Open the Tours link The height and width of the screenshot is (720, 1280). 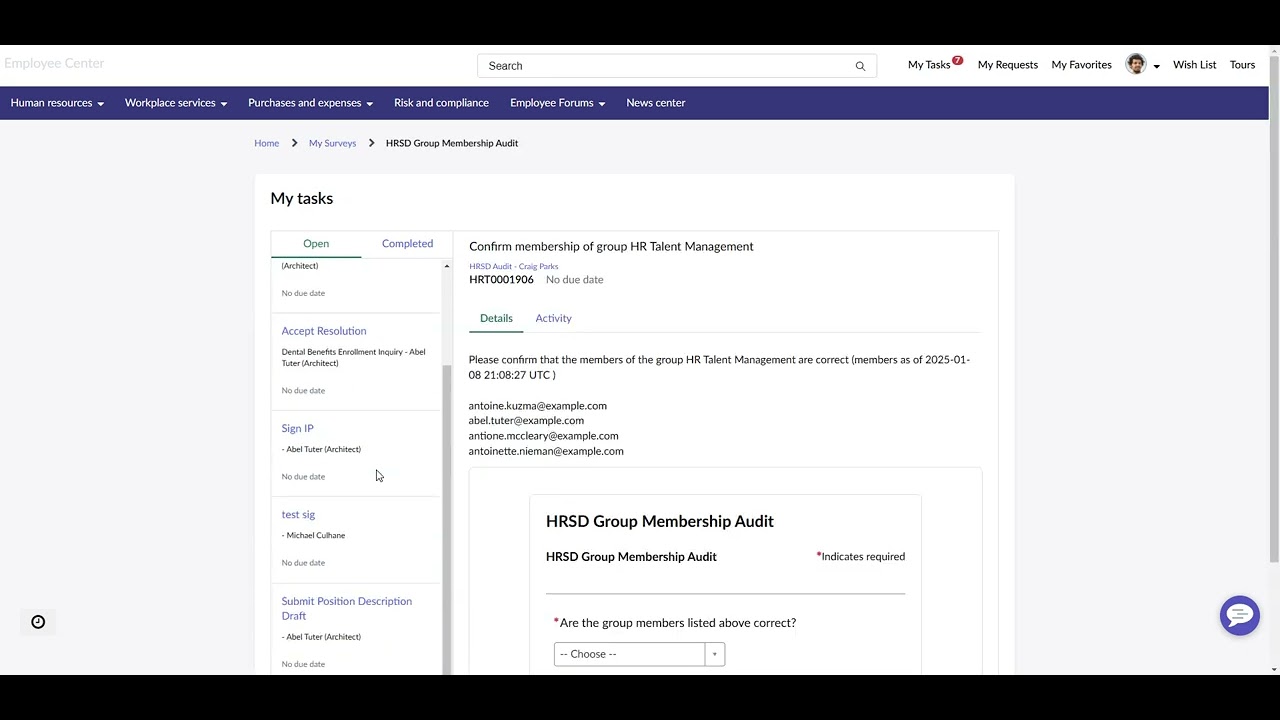click(x=1242, y=64)
